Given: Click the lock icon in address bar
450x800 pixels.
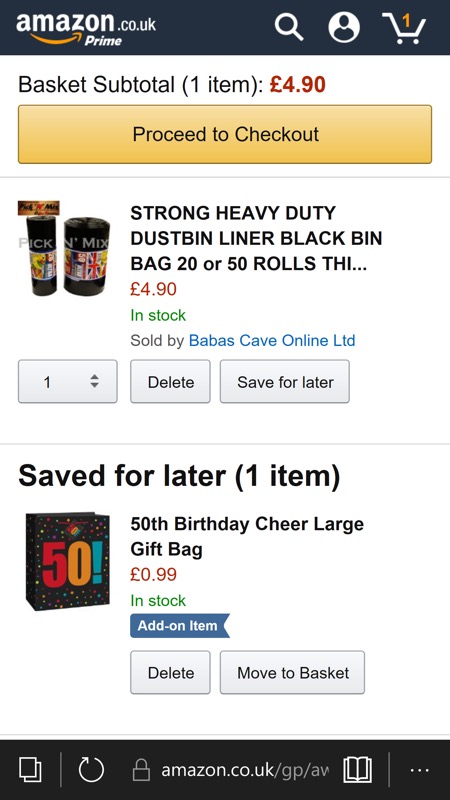Looking at the screenshot, I should [x=141, y=769].
